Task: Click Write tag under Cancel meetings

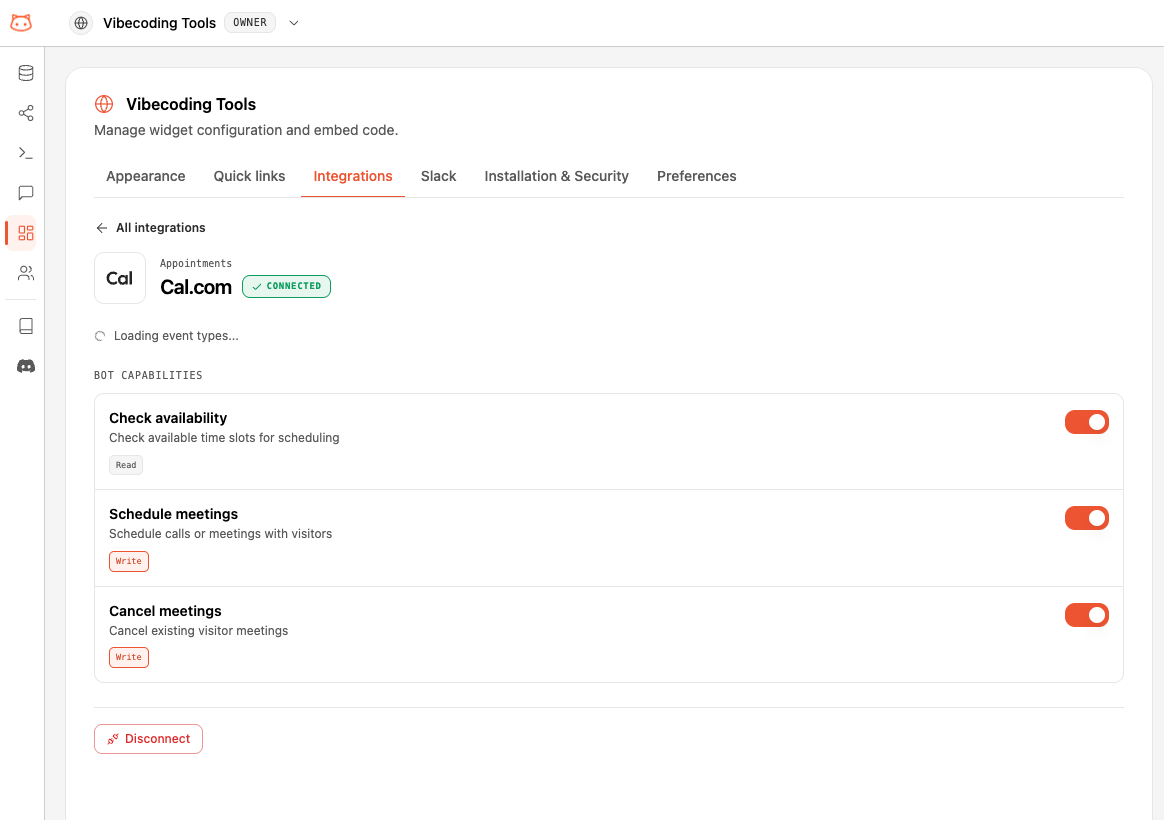Action: click(x=128, y=657)
